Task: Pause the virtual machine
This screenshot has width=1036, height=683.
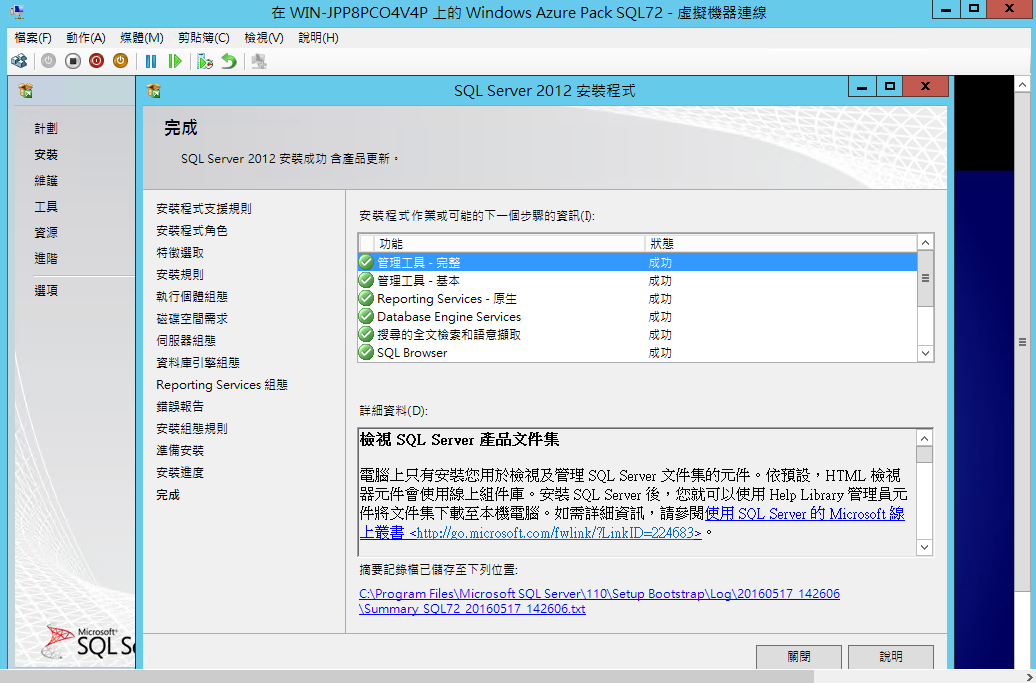Action: coord(151,61)
